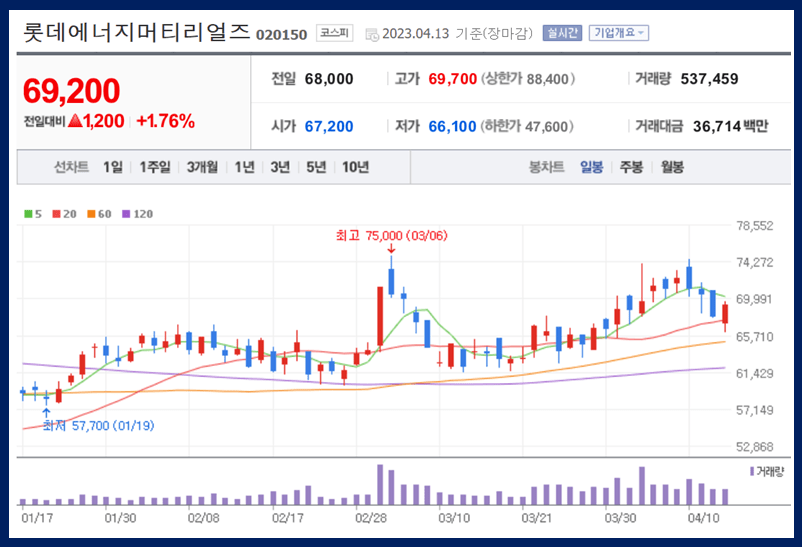Viewport: 802px width, 547px height.
Task: Select the 1년 line chart tab
Action: pos(244,167)
